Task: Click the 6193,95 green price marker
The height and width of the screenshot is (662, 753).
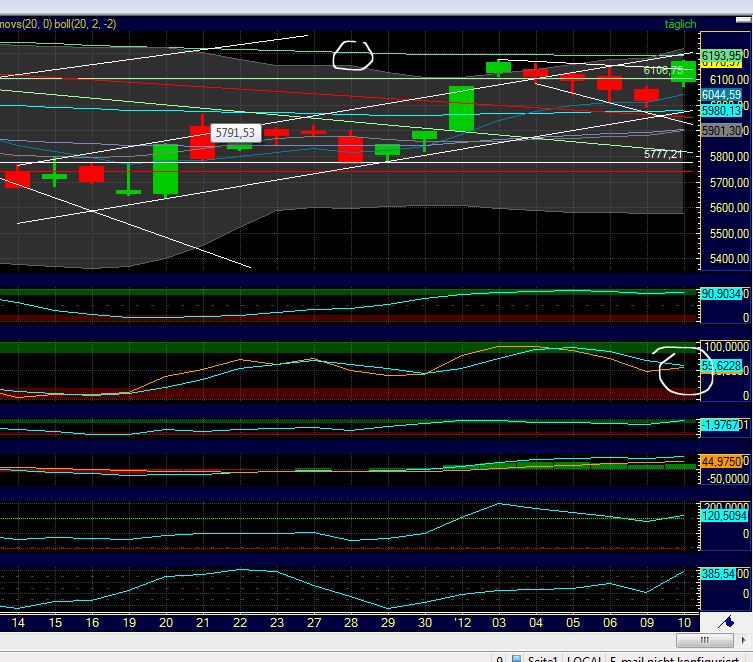Action: point(721,55)
